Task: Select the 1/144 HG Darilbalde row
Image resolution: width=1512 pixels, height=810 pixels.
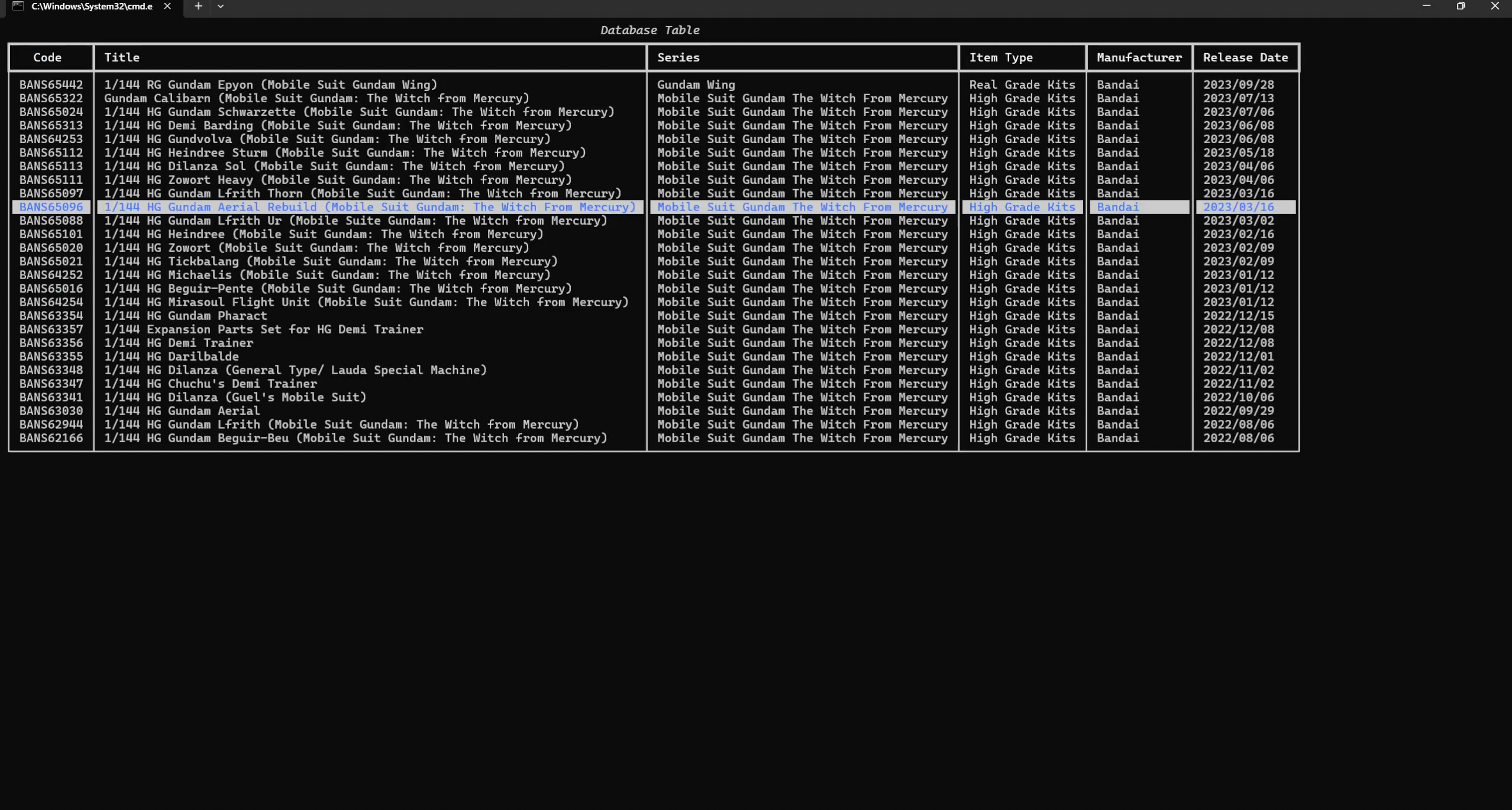Action: click(x=172, y=357)
